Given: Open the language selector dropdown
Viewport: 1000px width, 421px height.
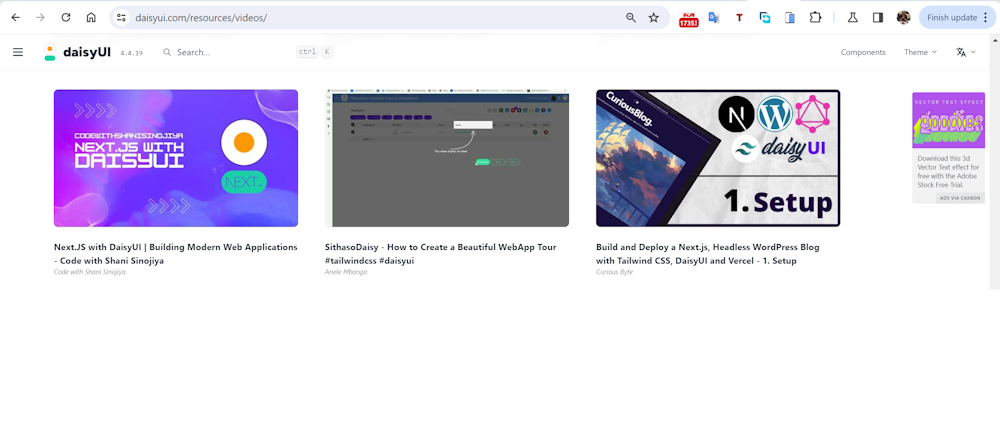Looking at the screenshot, I should click(x=966, y=52).
